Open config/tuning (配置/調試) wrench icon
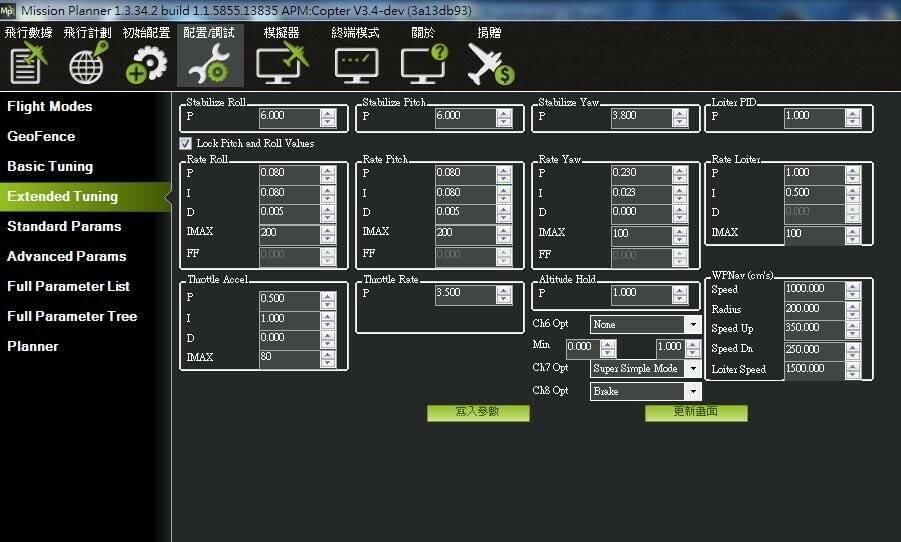901x542 pixels. point(210,64)
